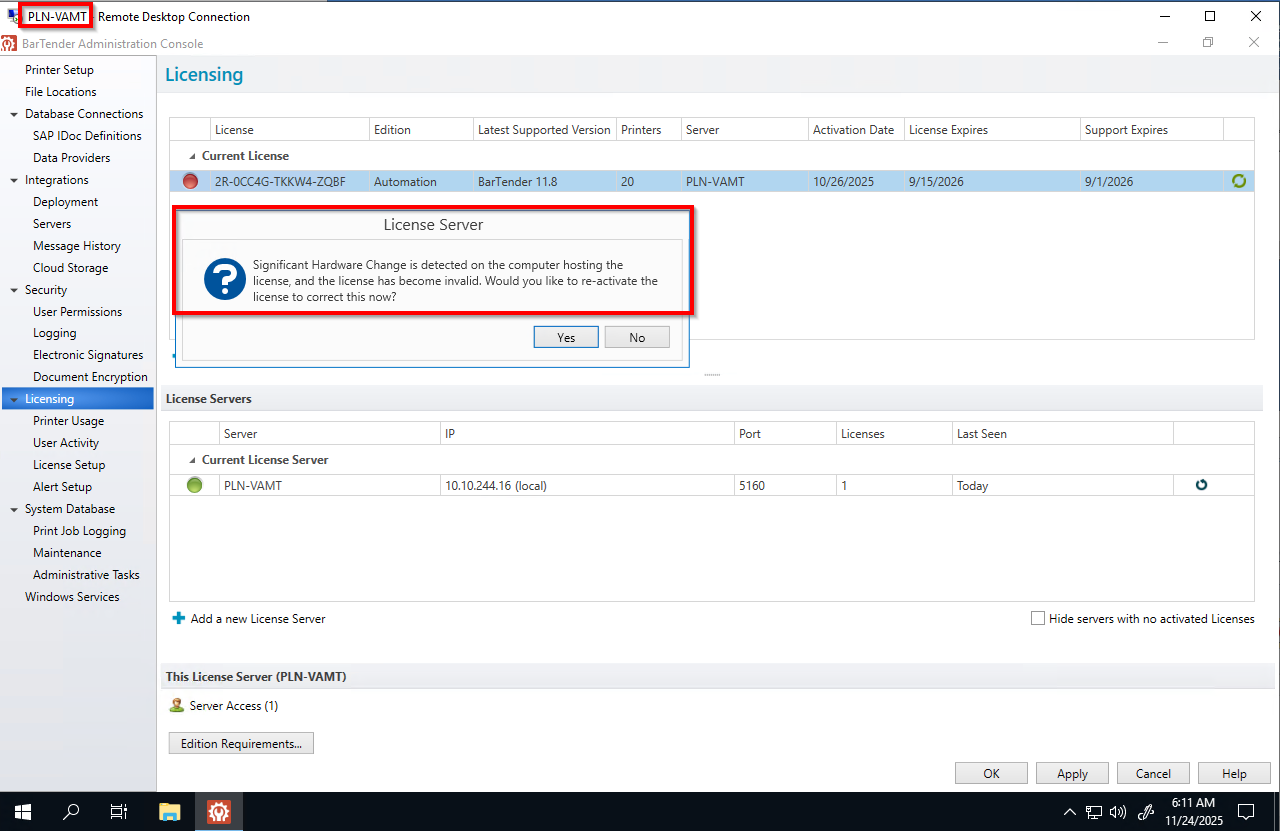Image resolution: width=1280 pixels, height=831 pixels.
Task: Click the Apply button
Action: click(1072, 773)
